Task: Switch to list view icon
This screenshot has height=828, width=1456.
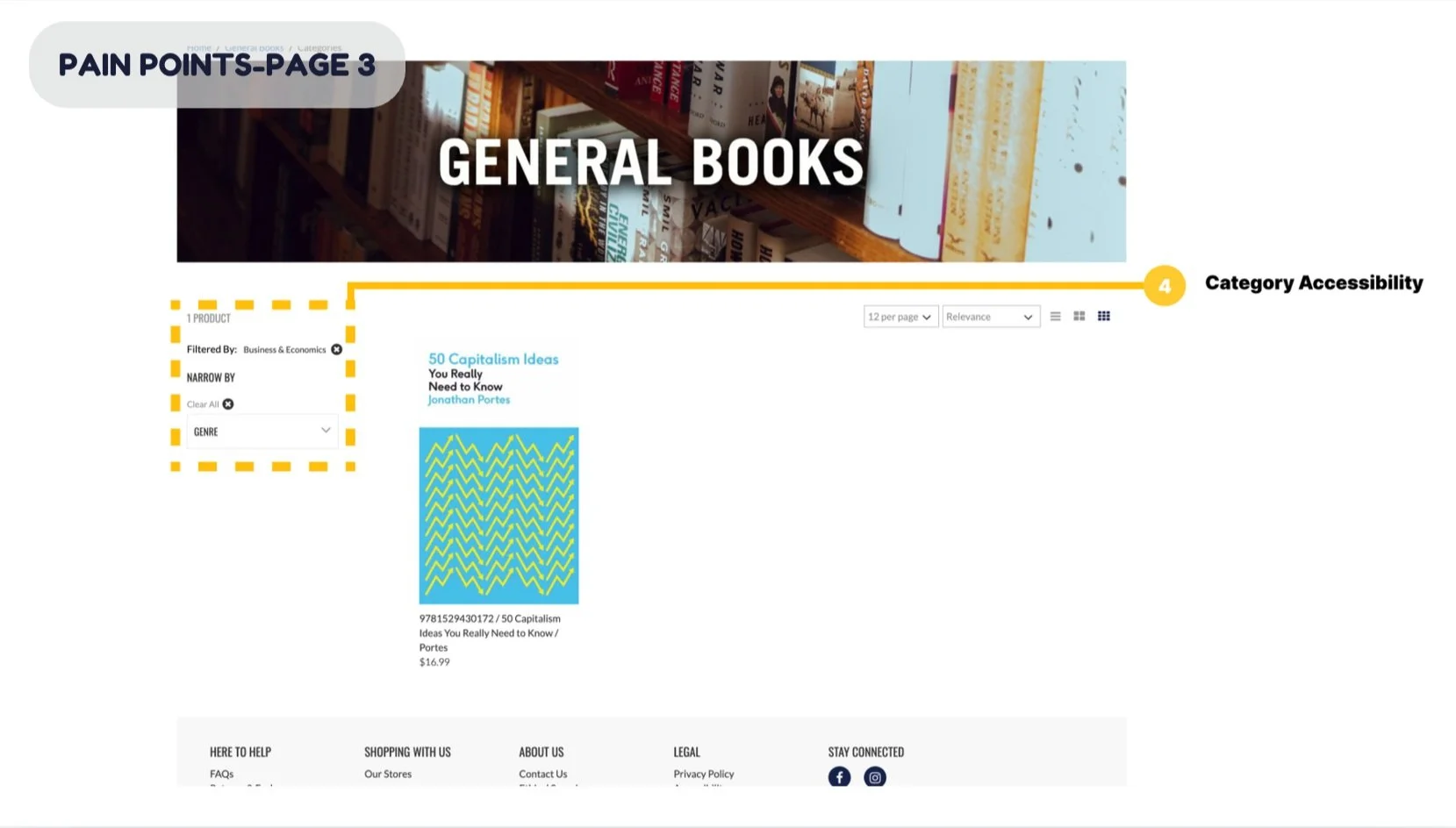Action: point(1056,317)
